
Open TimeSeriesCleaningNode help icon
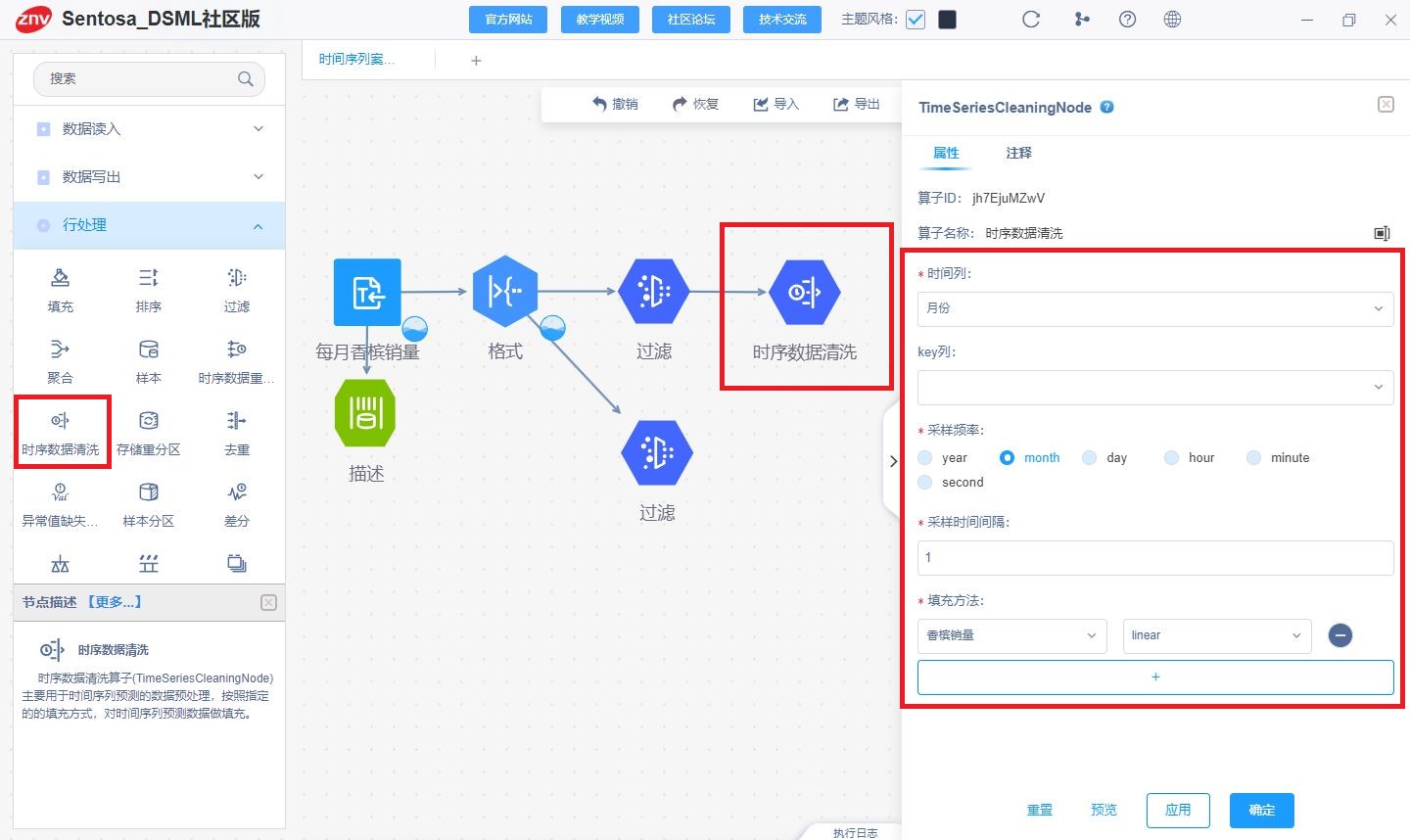coord(1107,108)
